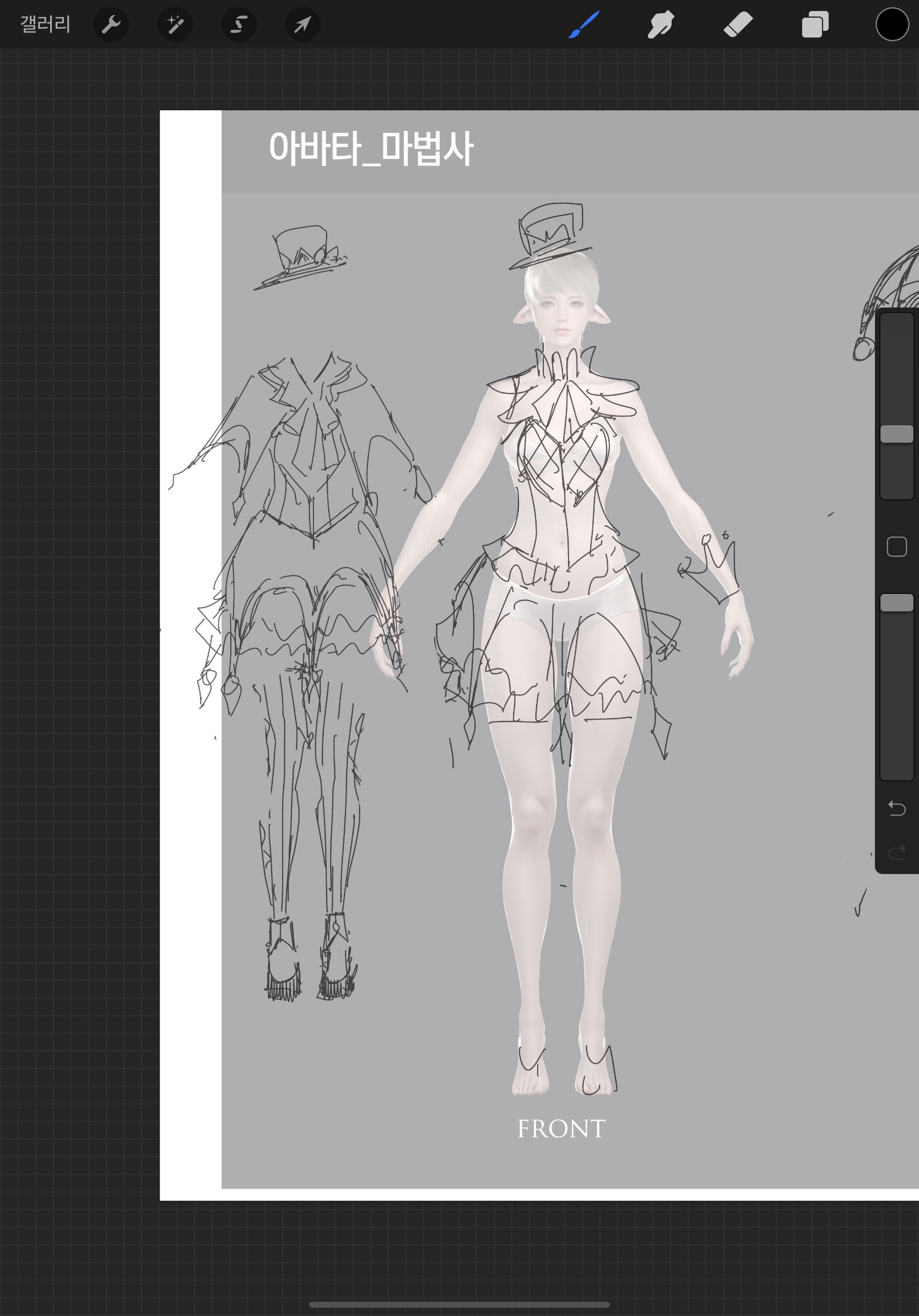Open the black color swatch picker

(x=891, y=24)
